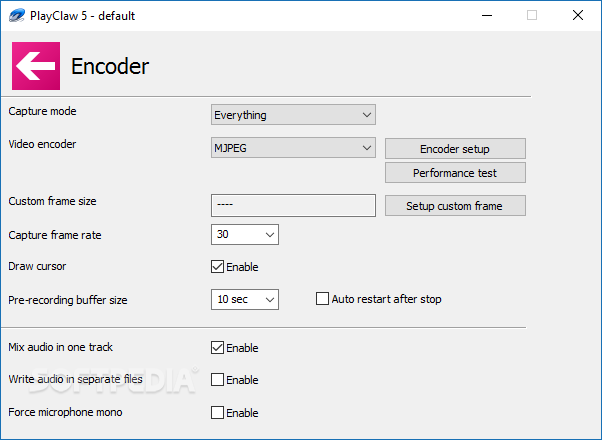Click the Capture mode label
The height and width of the screenshot is (440, 602).
[x=42, y=111]
